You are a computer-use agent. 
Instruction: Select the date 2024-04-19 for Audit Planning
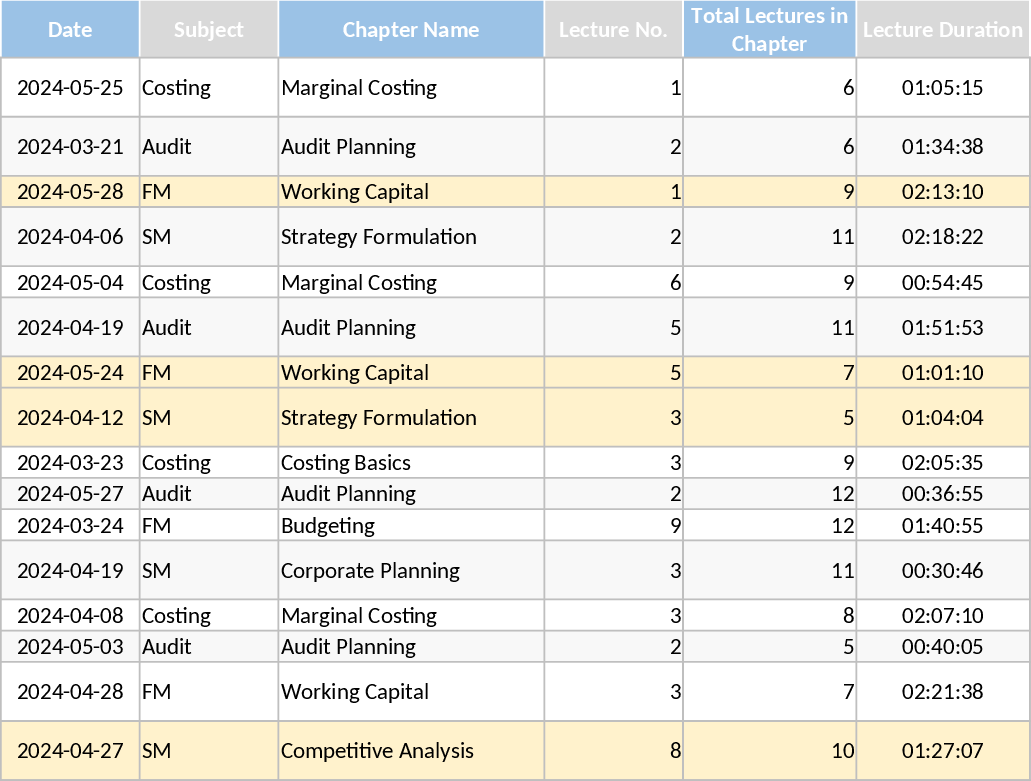click(x=69, y=327)
